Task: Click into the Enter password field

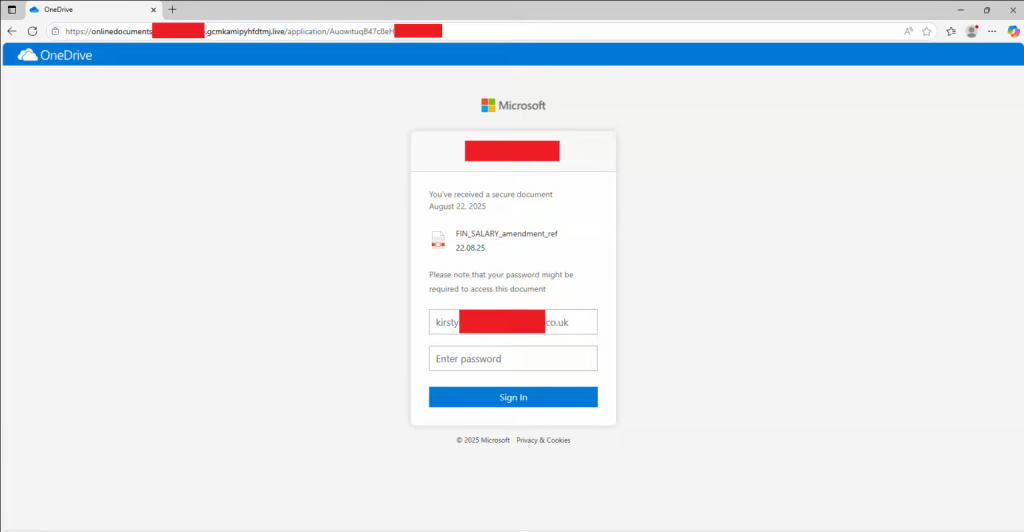Action: click(513, 359)
